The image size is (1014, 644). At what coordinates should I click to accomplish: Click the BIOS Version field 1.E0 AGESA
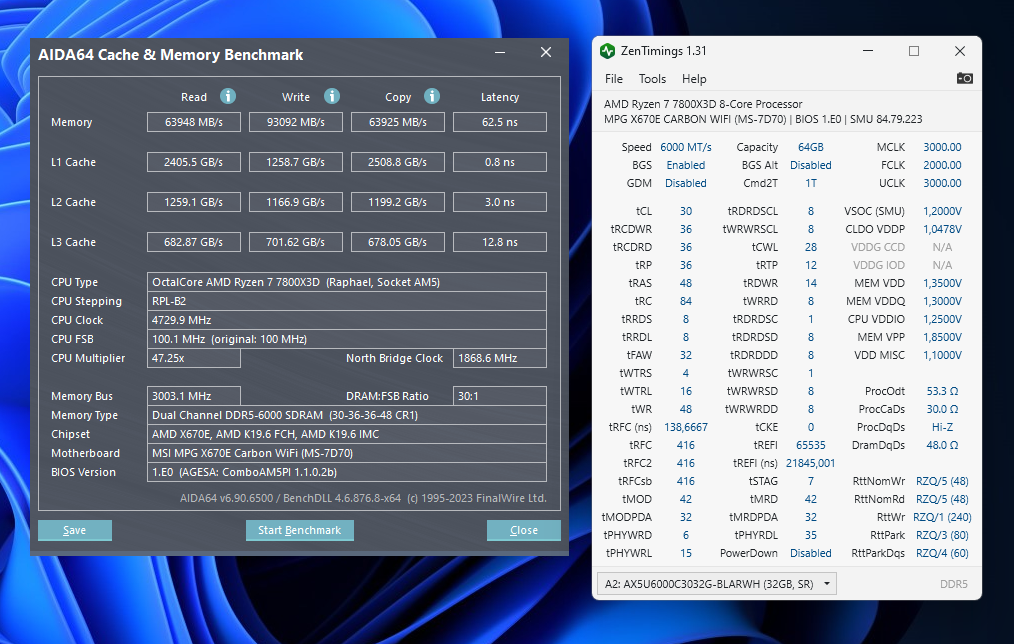(x=347, y=472)
